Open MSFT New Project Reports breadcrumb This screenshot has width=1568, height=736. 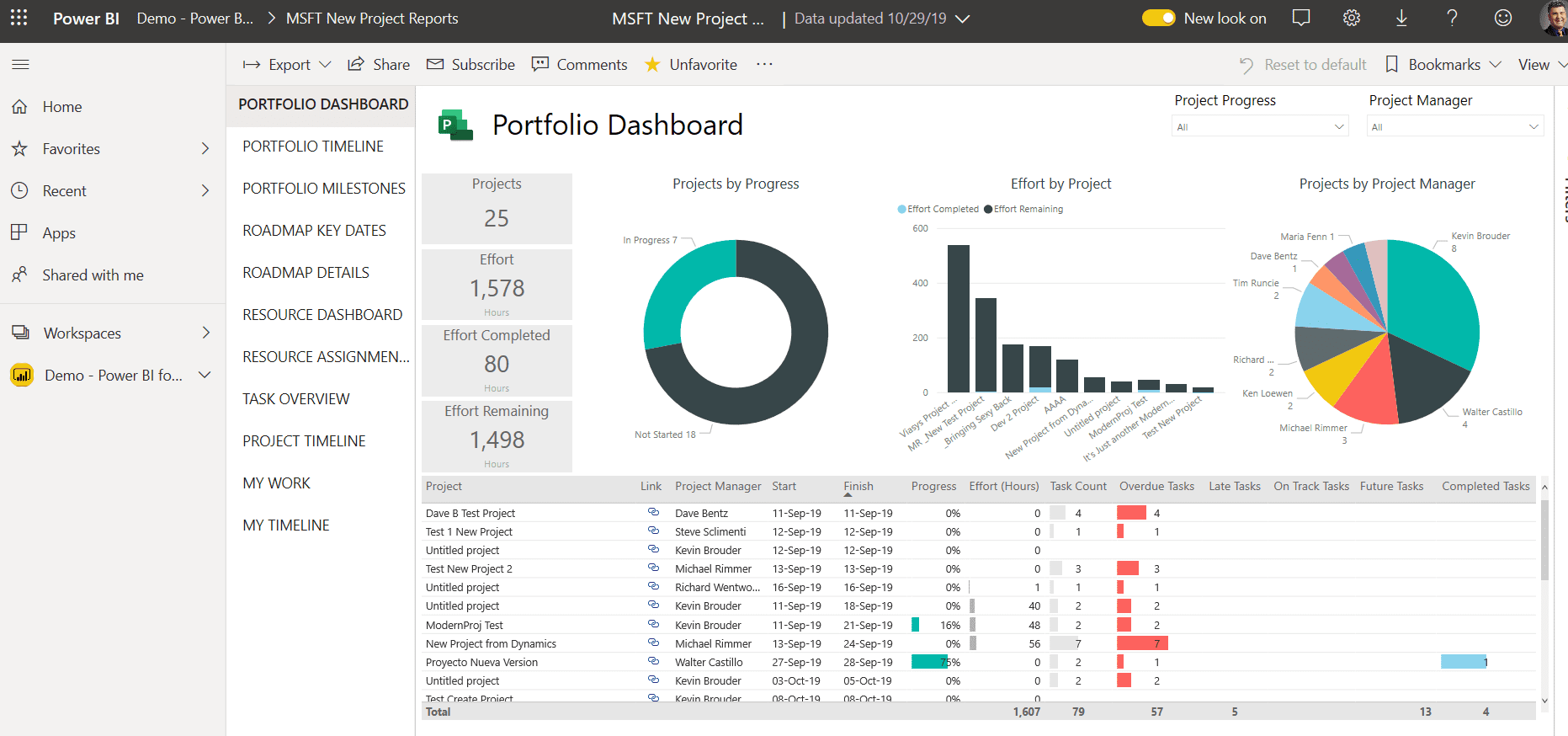pyautogui.click(x=372, y=19)
